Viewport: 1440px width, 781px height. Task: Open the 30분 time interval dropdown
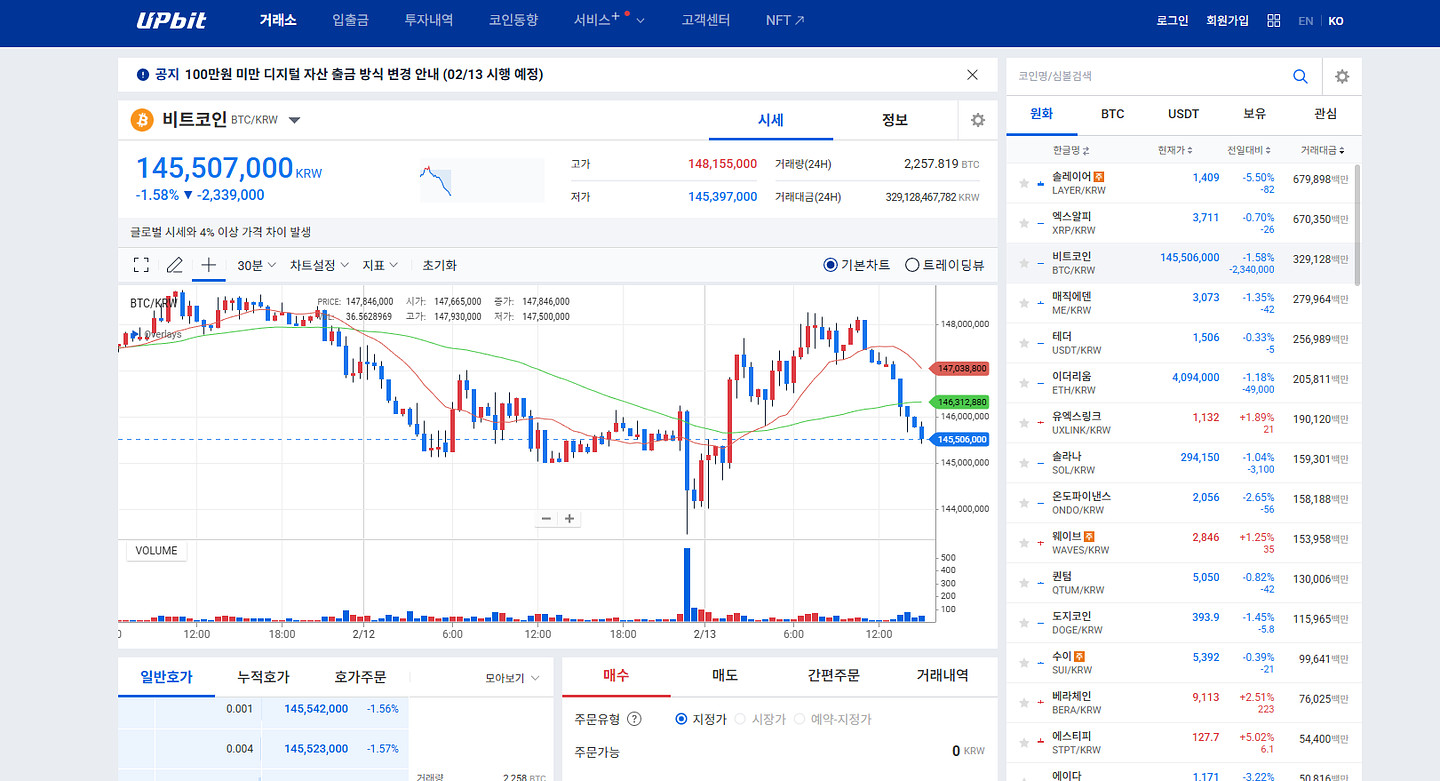(257, 265)
